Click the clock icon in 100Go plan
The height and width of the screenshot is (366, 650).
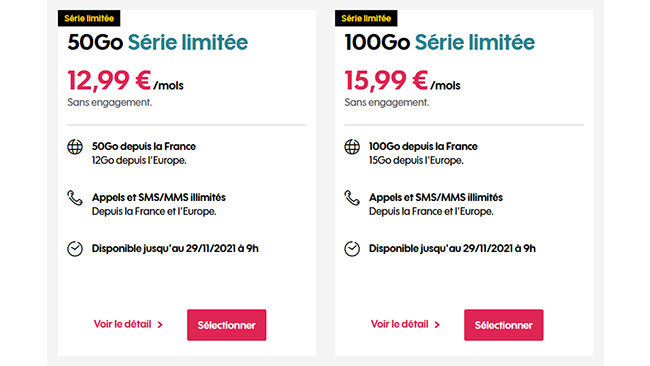352,249
